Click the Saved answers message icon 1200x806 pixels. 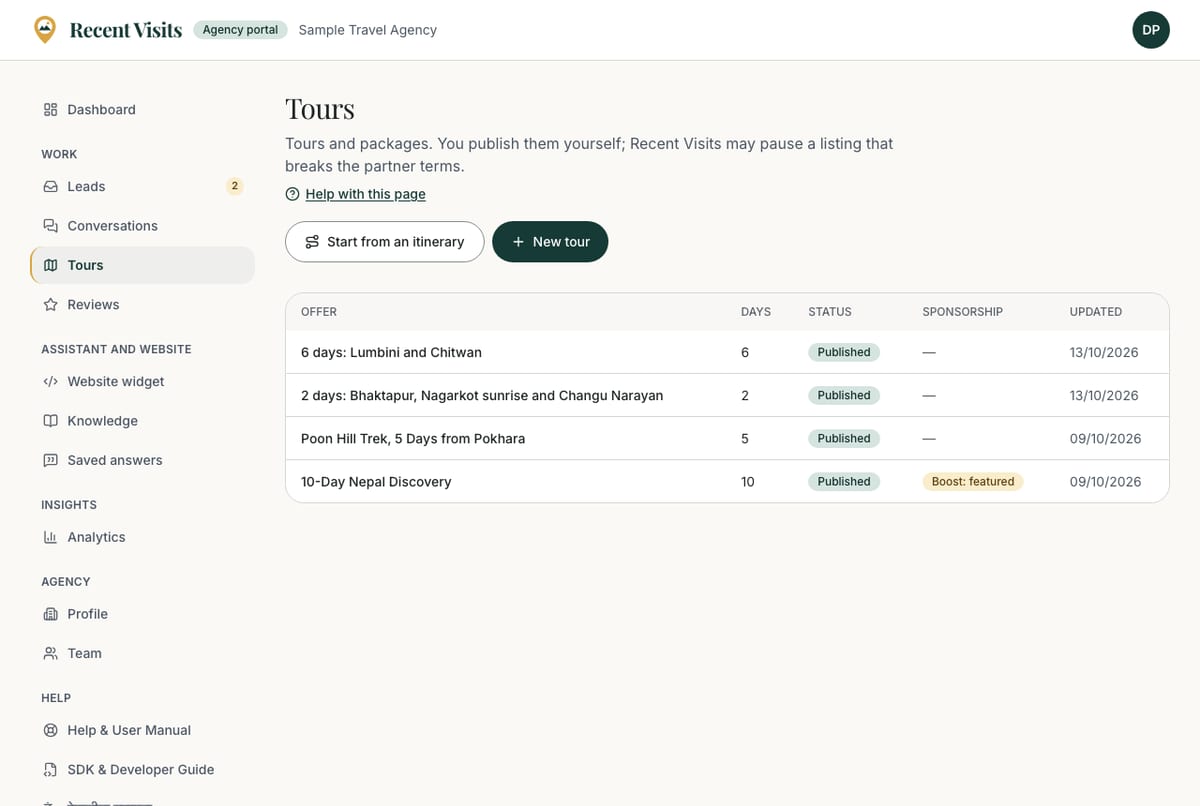click(50, 461)
